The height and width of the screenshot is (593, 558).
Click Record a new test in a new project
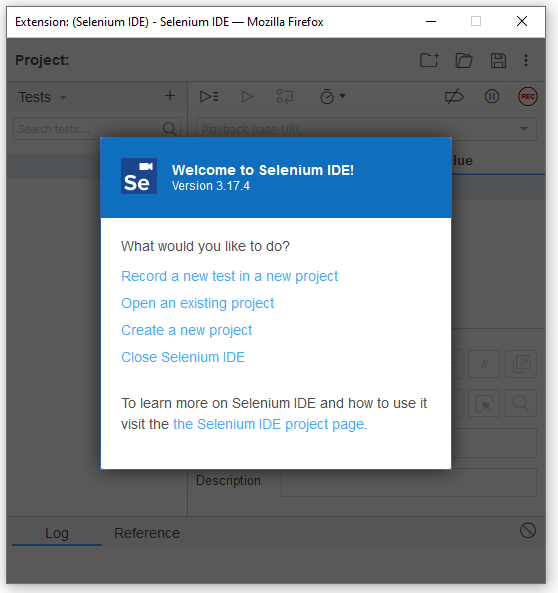click(229, 276)
